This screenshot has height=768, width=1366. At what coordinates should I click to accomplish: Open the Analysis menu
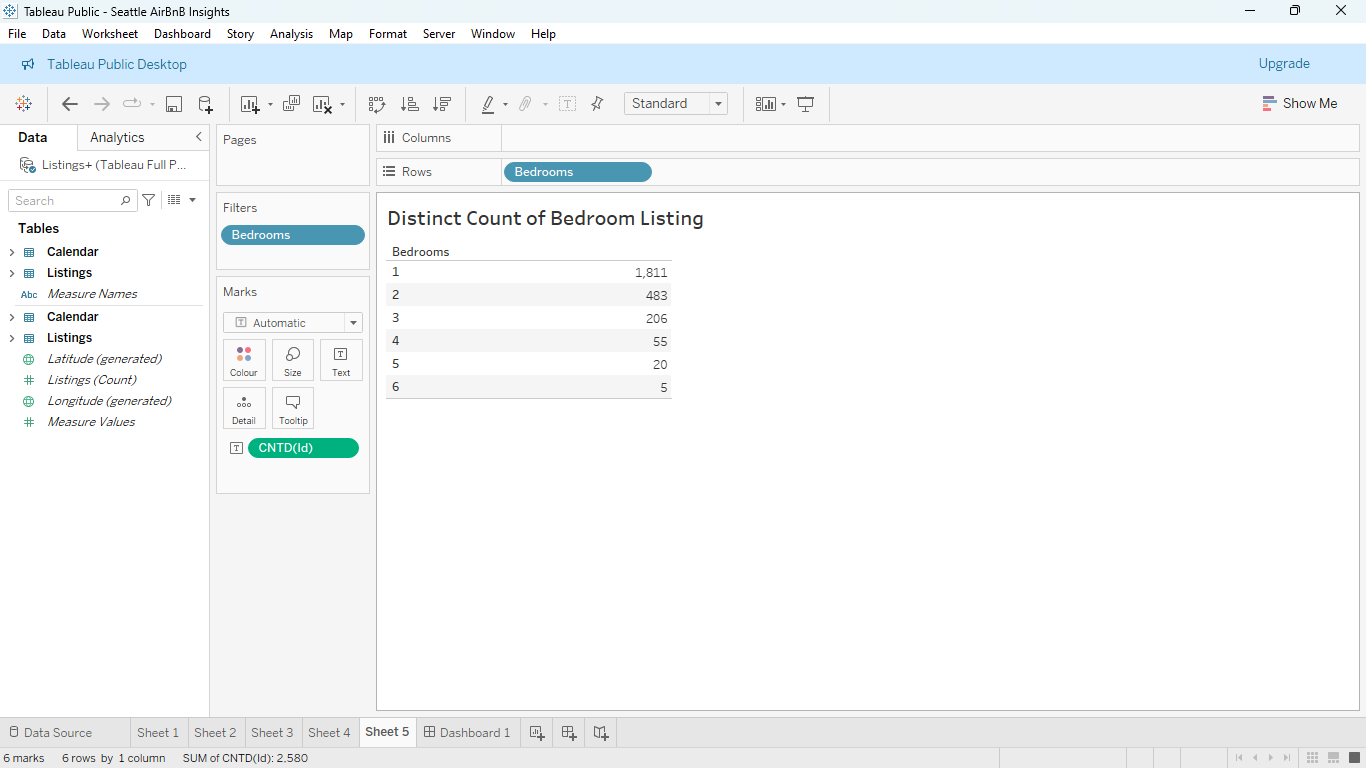[291, 34]
